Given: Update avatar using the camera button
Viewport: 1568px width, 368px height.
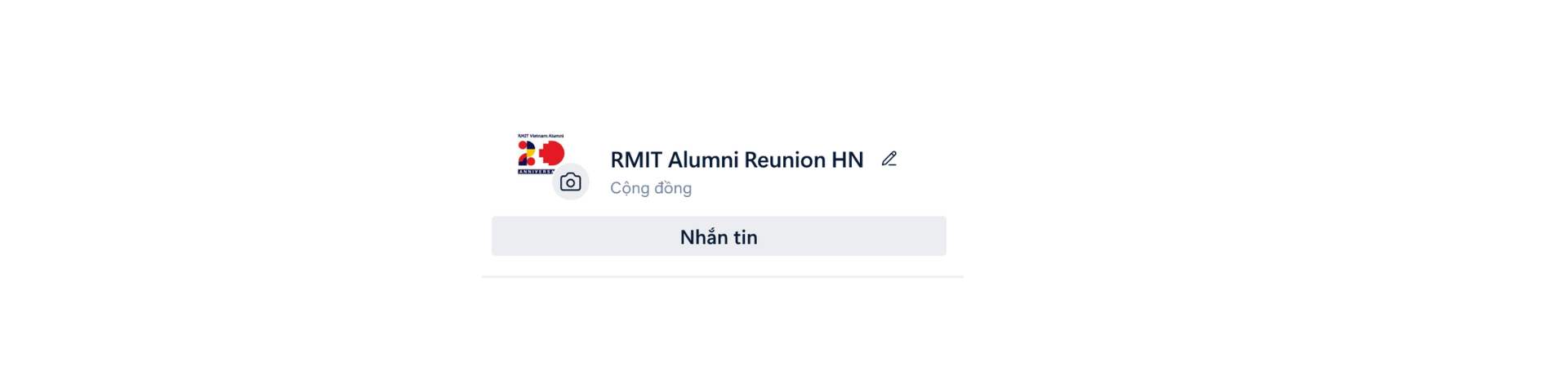Looking at the screenshot, I should point(570,182).
